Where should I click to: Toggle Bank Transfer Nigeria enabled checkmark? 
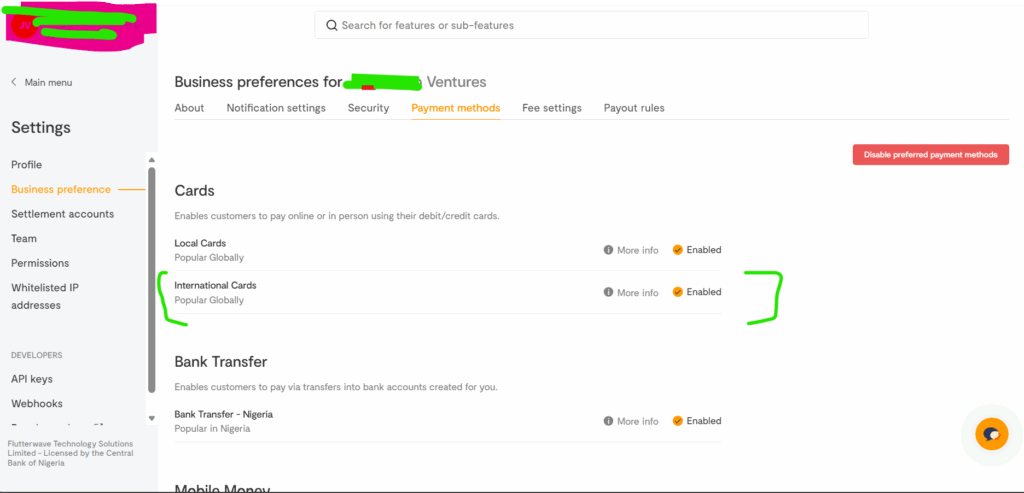click(677, 421)
